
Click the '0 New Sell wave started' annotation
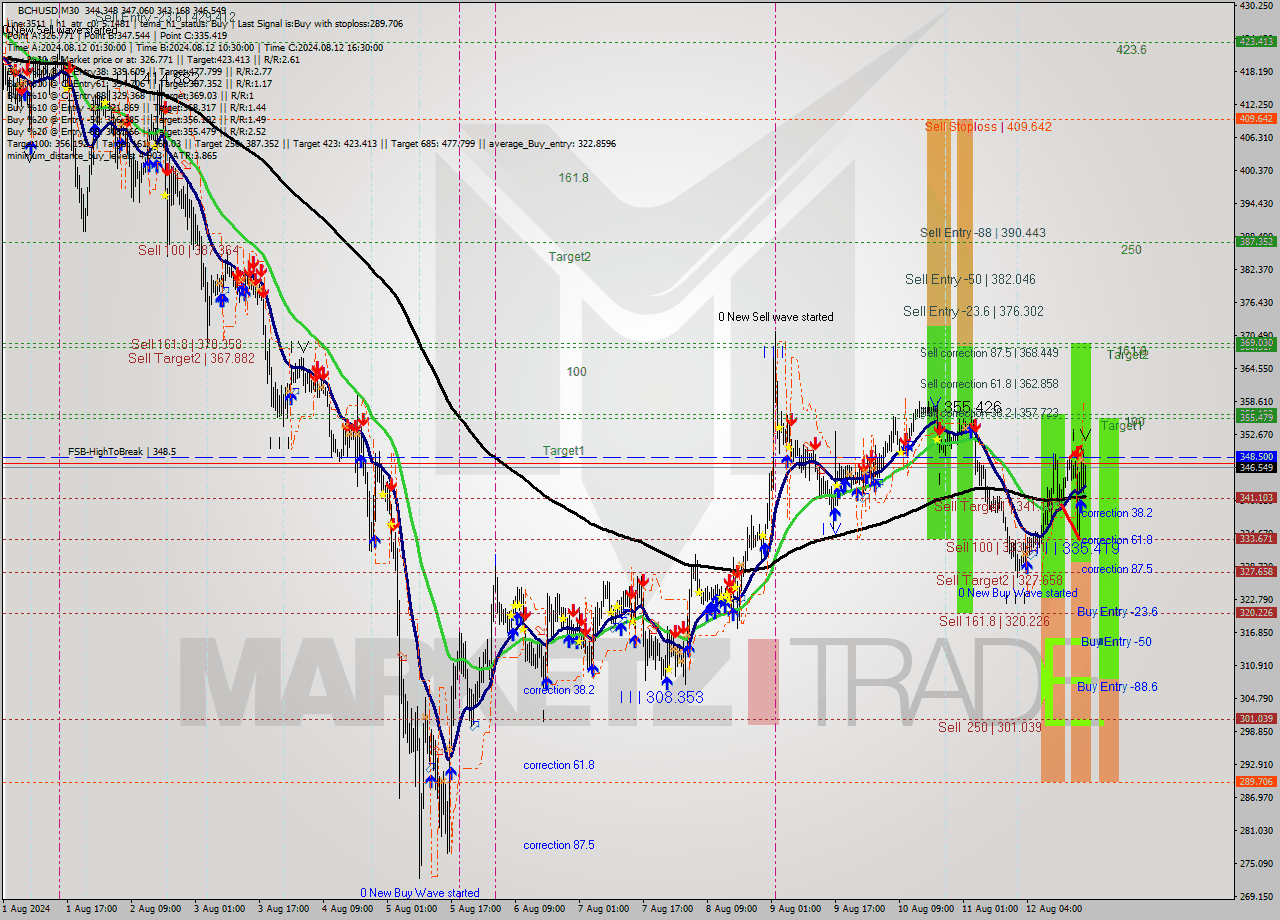click(775, 317)
